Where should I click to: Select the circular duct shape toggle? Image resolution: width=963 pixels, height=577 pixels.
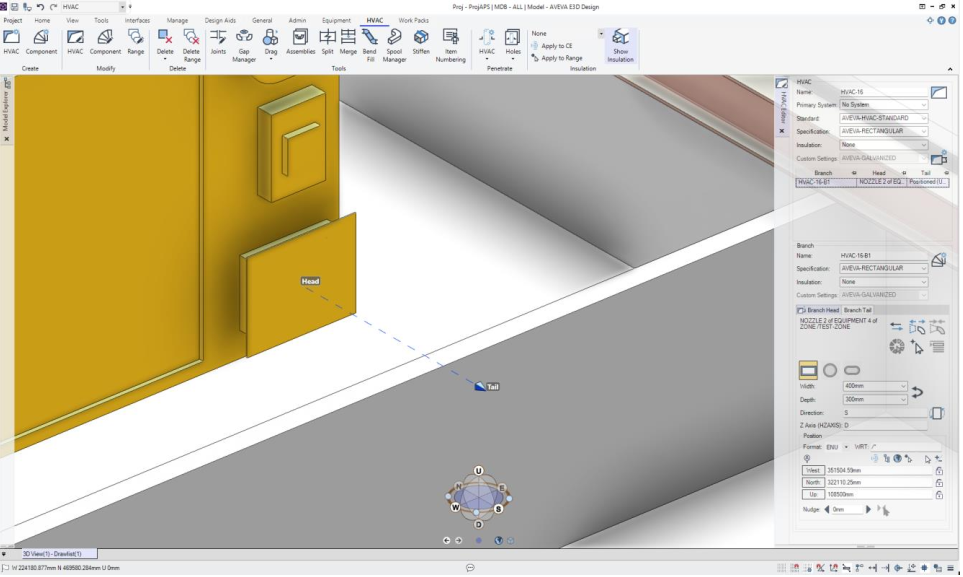pyautogui.click(x=830, y=370)
